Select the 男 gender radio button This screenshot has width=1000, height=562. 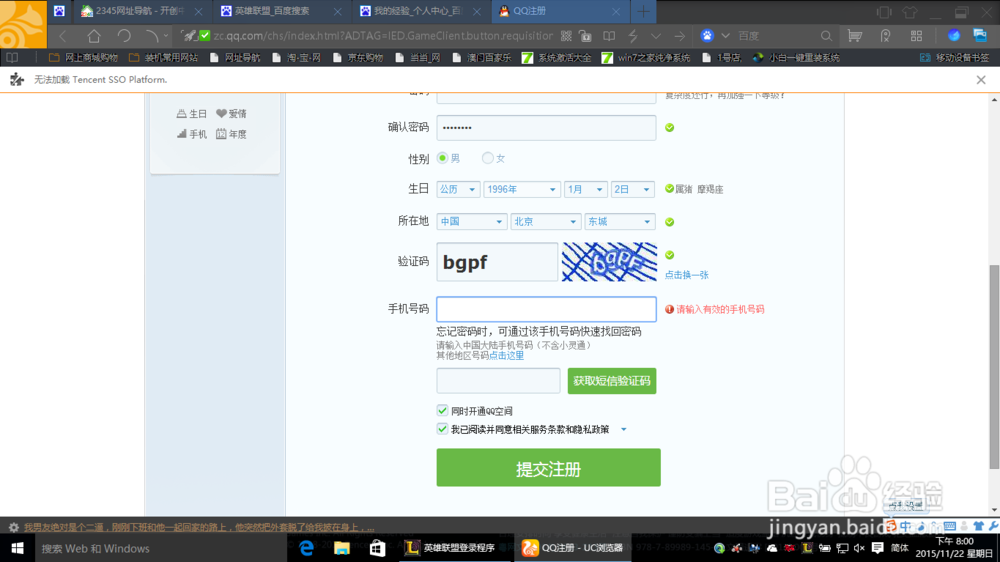coord(442,158)
